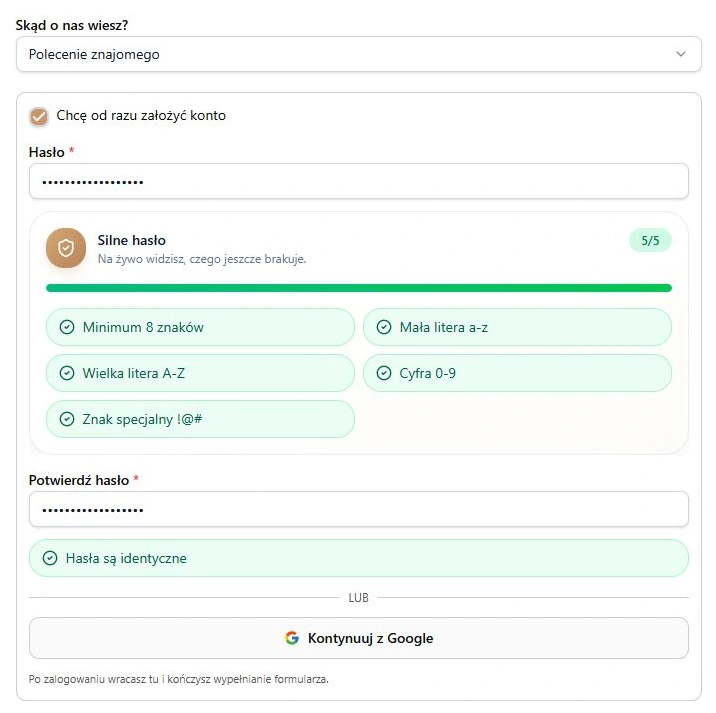This screenshot has width=716, height=713.
Task: Click the Silne hasło heading text
Action: coord(132,240)
